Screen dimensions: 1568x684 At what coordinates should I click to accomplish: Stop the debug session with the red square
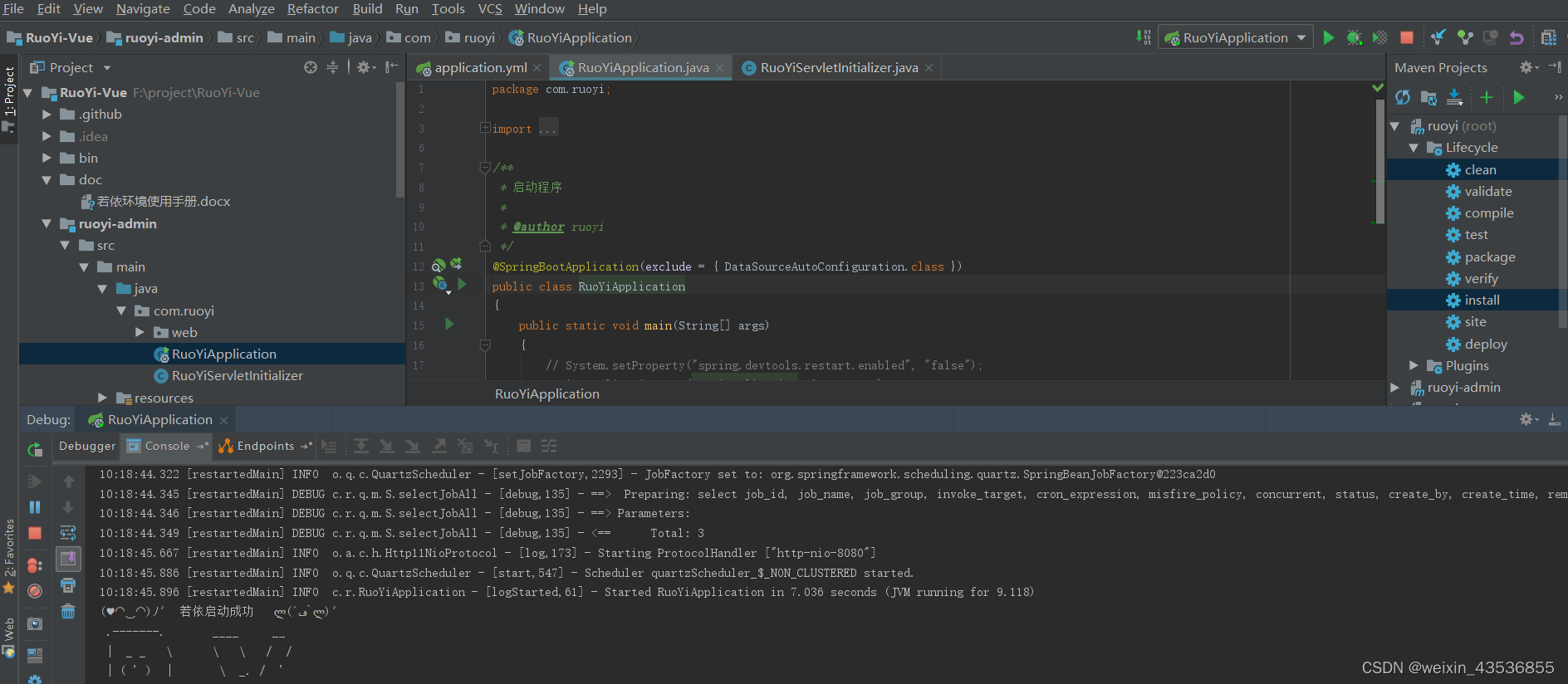pyautogui.click(x=35, y=533)
